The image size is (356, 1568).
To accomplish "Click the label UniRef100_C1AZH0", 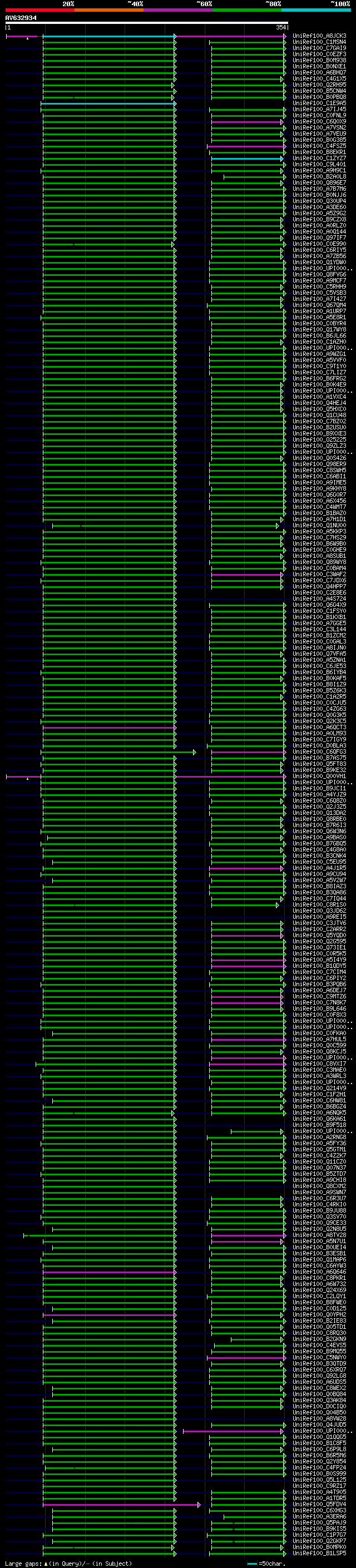I will pos(319,342).
